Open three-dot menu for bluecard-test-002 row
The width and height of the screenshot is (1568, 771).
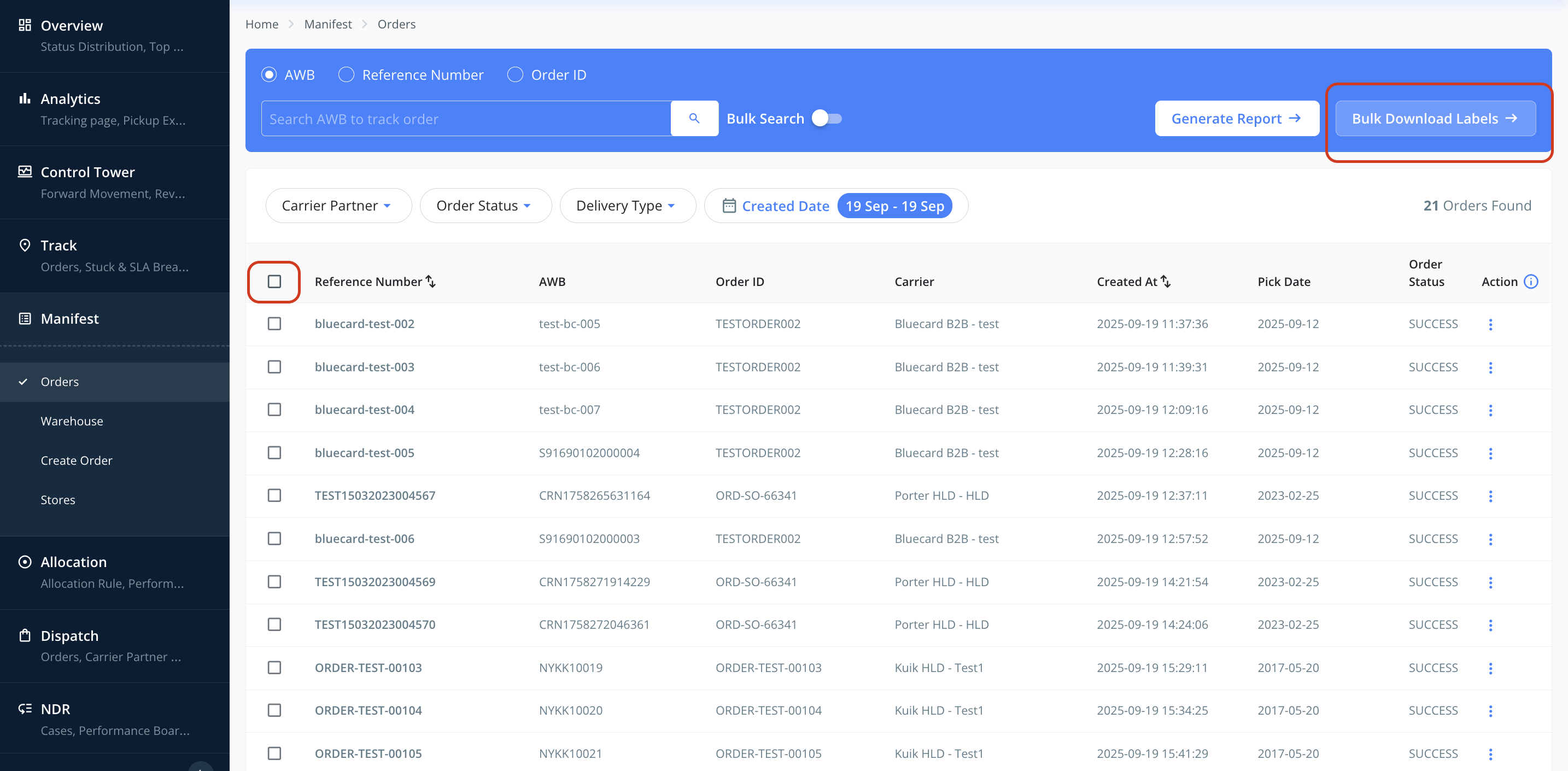pos(1490,324)
